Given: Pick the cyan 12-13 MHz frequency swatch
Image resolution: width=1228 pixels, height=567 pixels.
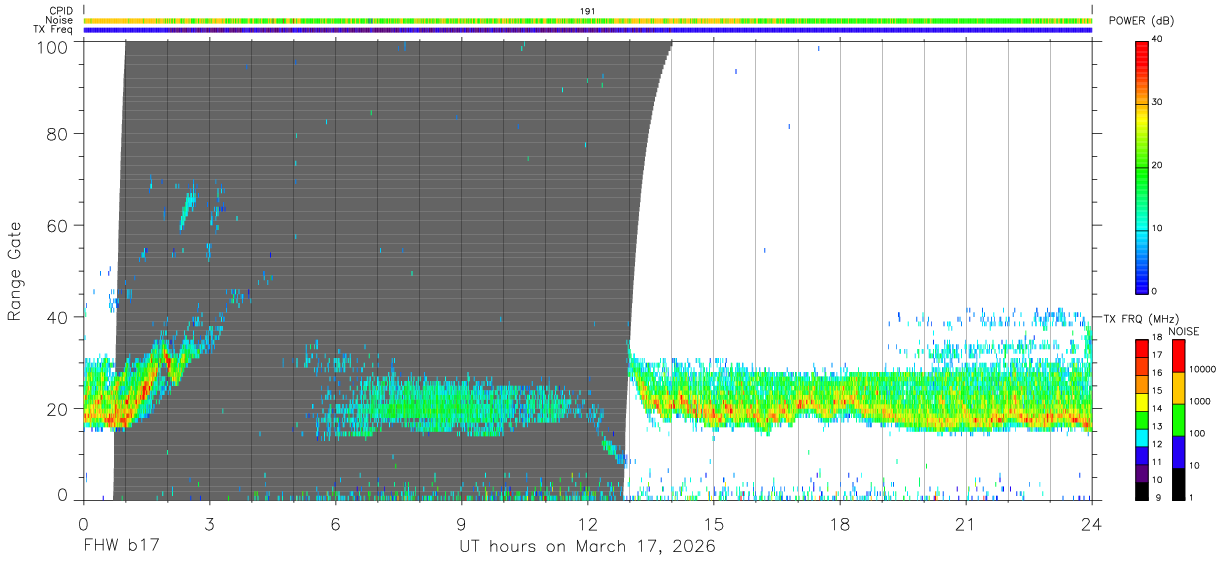Looking at the screenshot, I should [1142, 437].
